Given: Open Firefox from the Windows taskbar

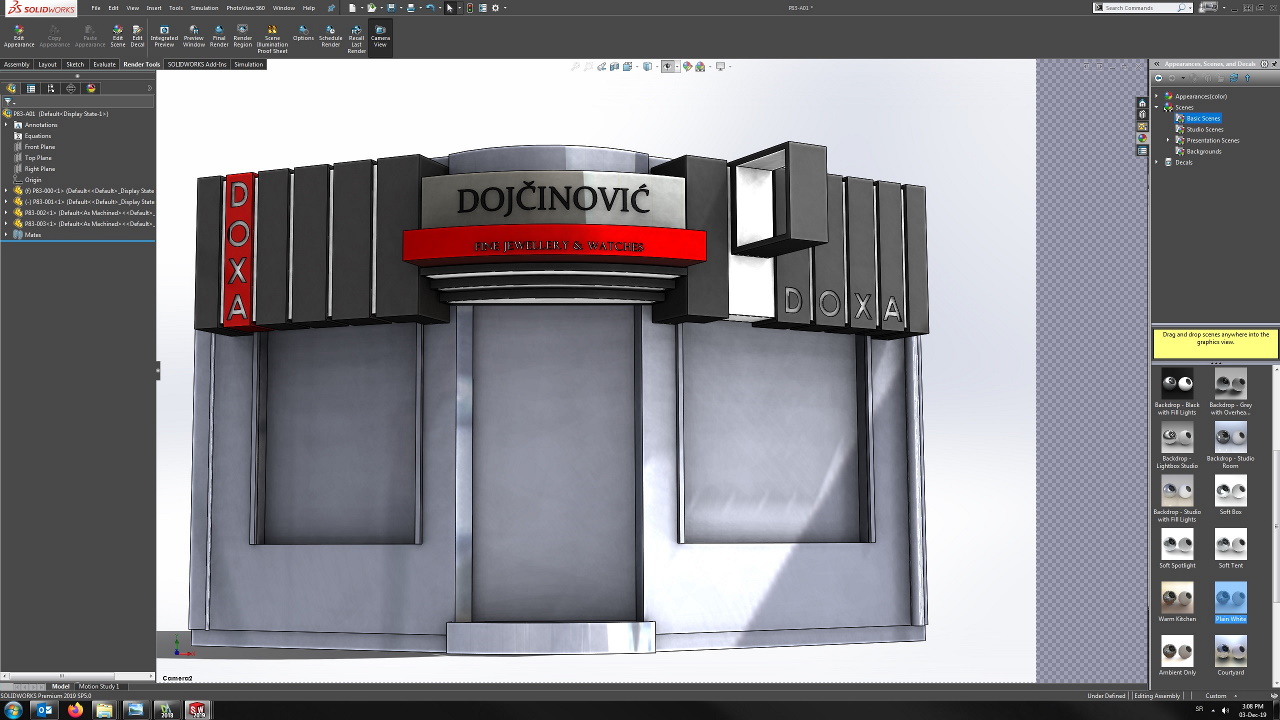Looking at the screenshot, I should 75,710.
